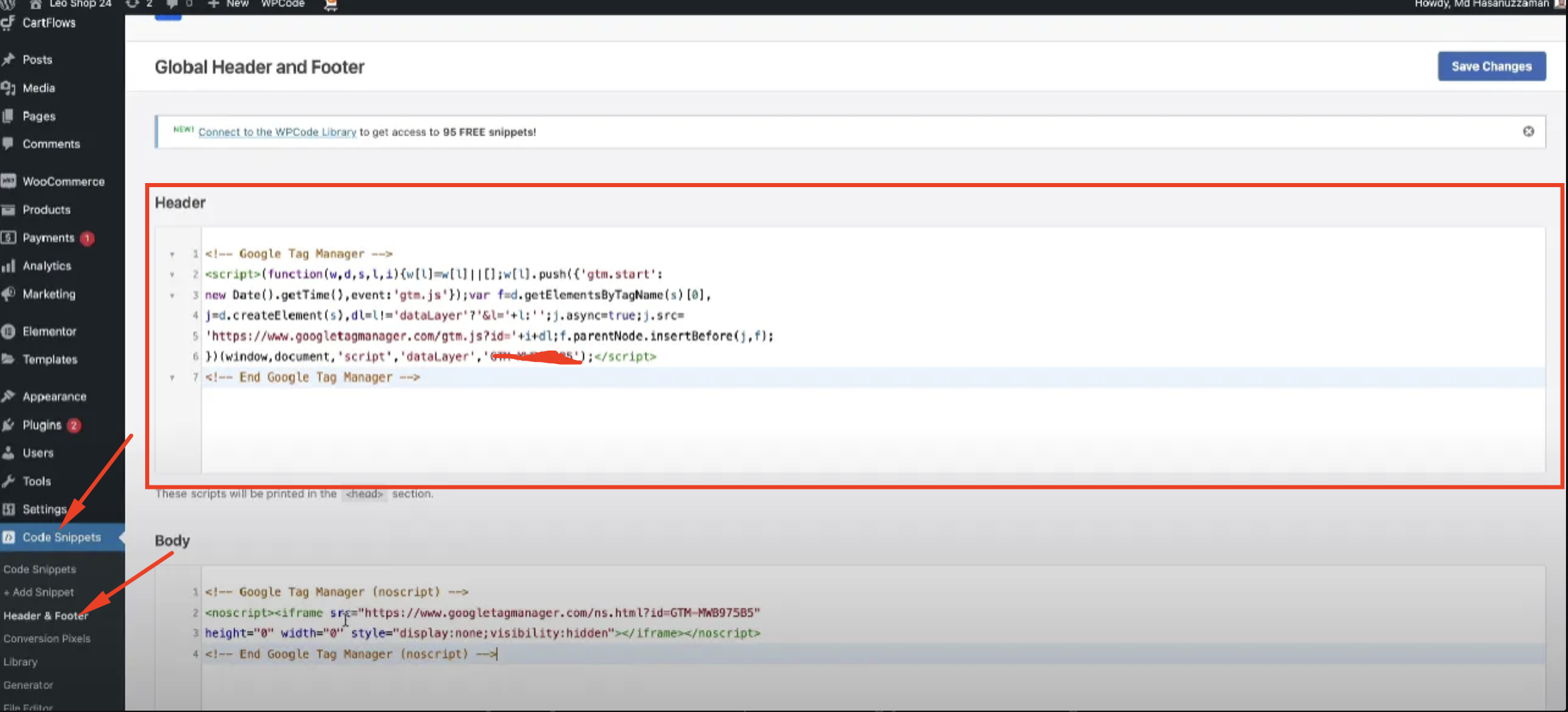Click the Tools wrench icon
The image size is (1568, 712).
9,481
